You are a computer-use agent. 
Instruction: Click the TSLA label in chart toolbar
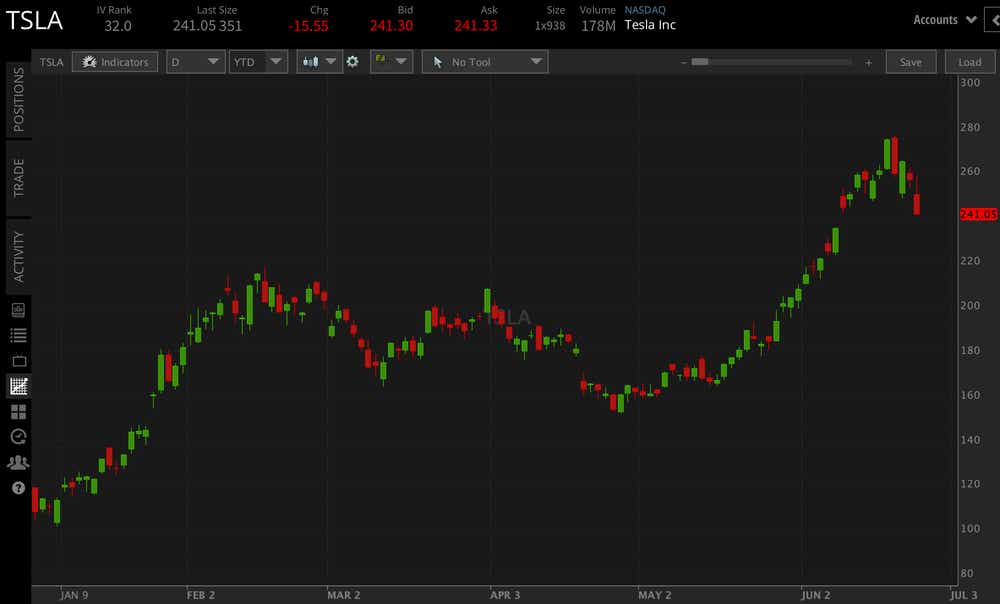coord(51,62)
